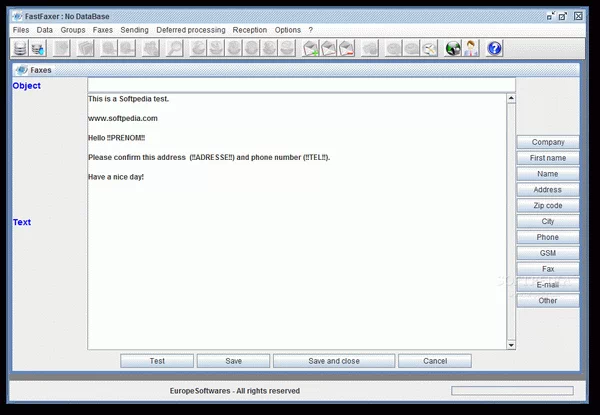Viewport: 600px width, 415px height.
Task: Click the 'EuropeSoftwares - All rights reserved' status text
Action: click(235, 391)
